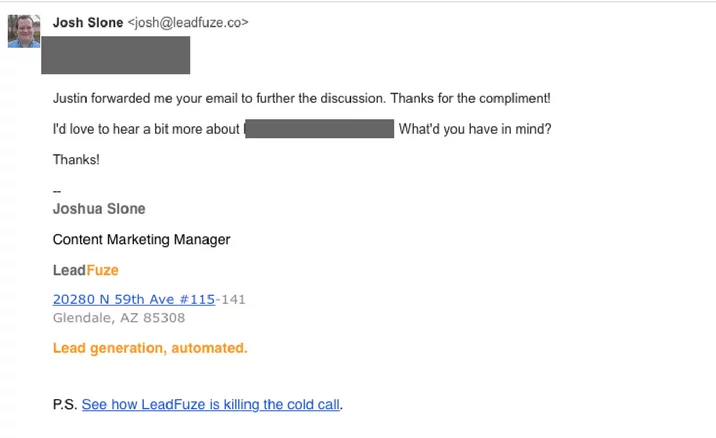Click the orange 'Fuze' part of the logo

(x=102, y=270)
